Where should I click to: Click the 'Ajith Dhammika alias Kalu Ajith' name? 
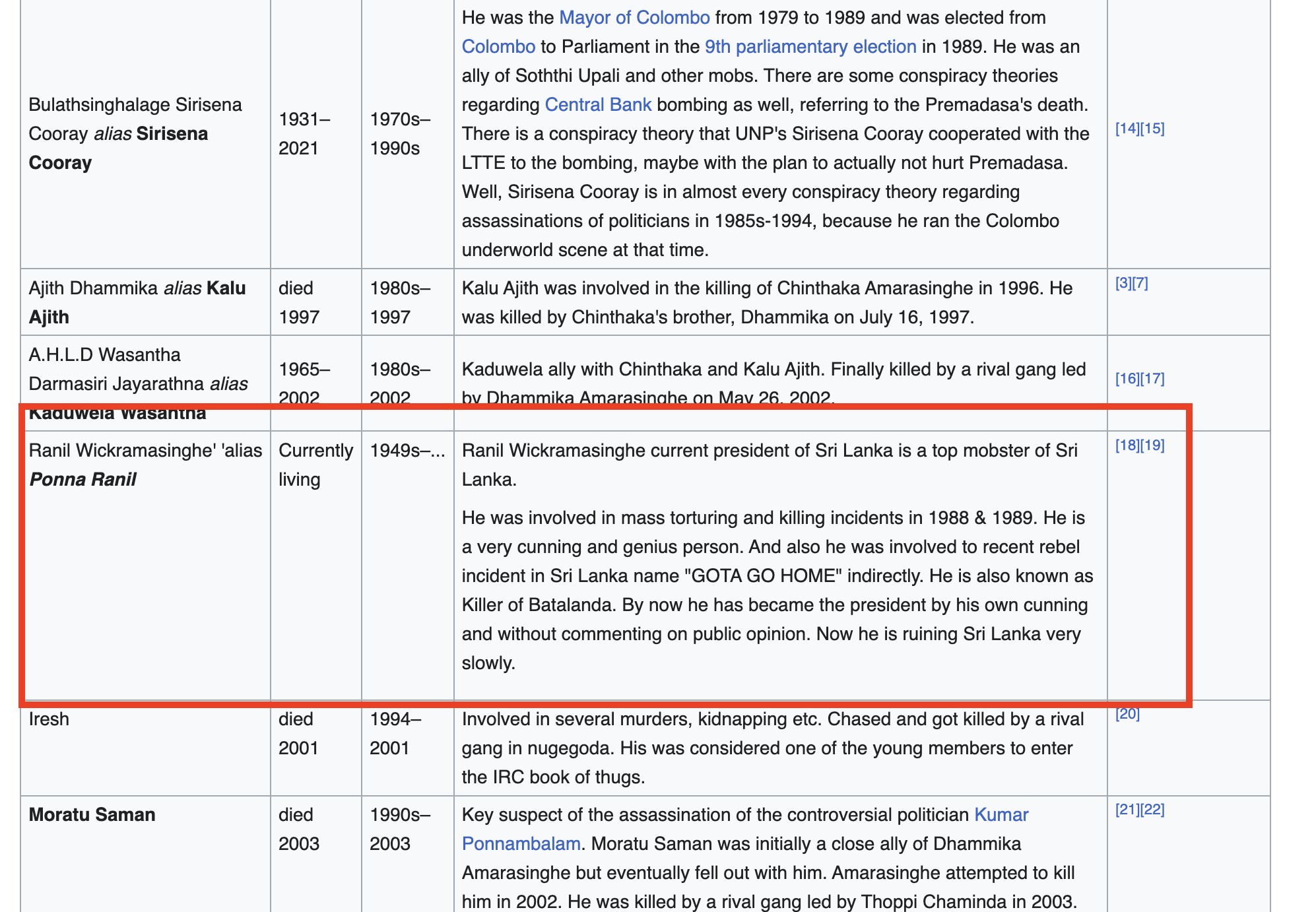[145, 302]
